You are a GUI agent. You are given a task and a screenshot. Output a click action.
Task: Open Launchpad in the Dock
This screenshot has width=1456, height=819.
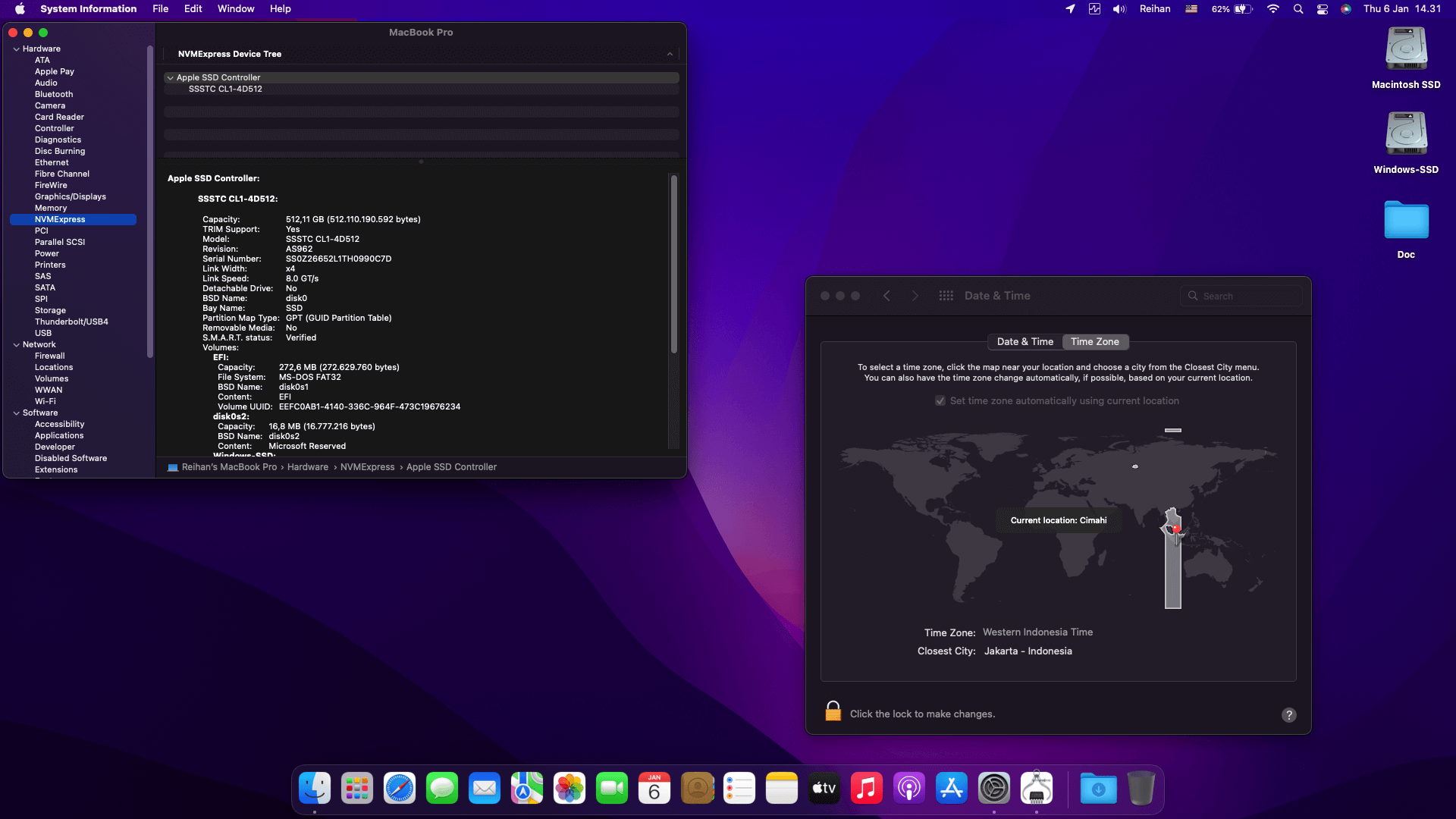tap(357, 789)
